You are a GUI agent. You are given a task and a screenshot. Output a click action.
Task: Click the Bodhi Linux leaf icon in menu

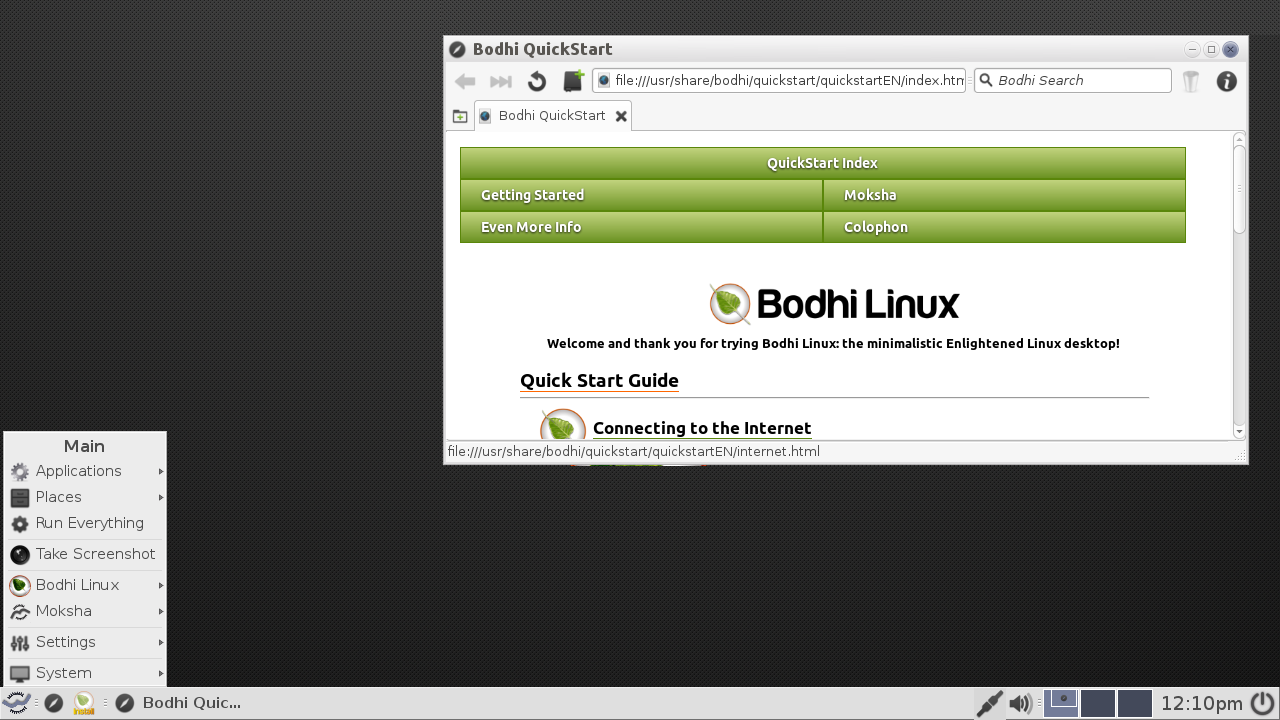(x=20, y=586)
